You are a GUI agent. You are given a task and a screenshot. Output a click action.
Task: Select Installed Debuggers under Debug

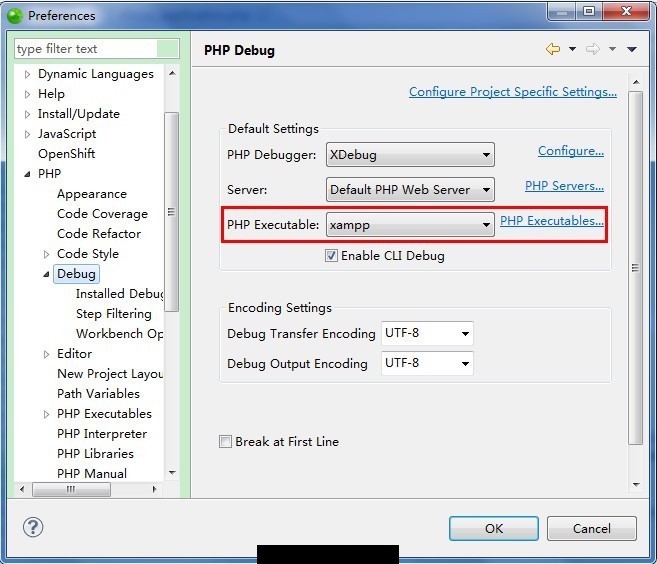(120, 294)
